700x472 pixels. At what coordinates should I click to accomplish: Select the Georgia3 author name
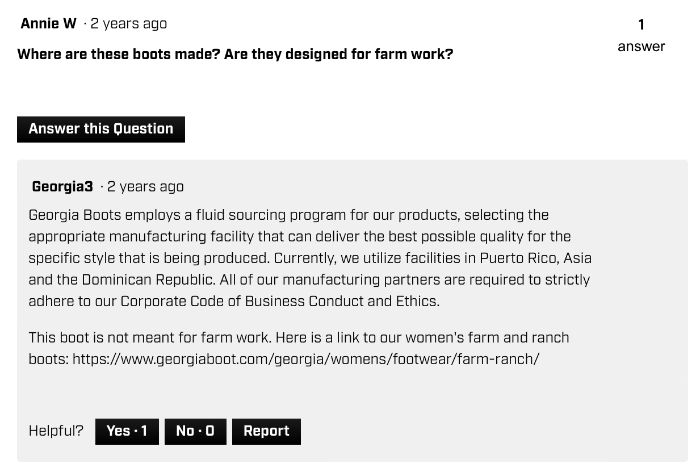62,186
